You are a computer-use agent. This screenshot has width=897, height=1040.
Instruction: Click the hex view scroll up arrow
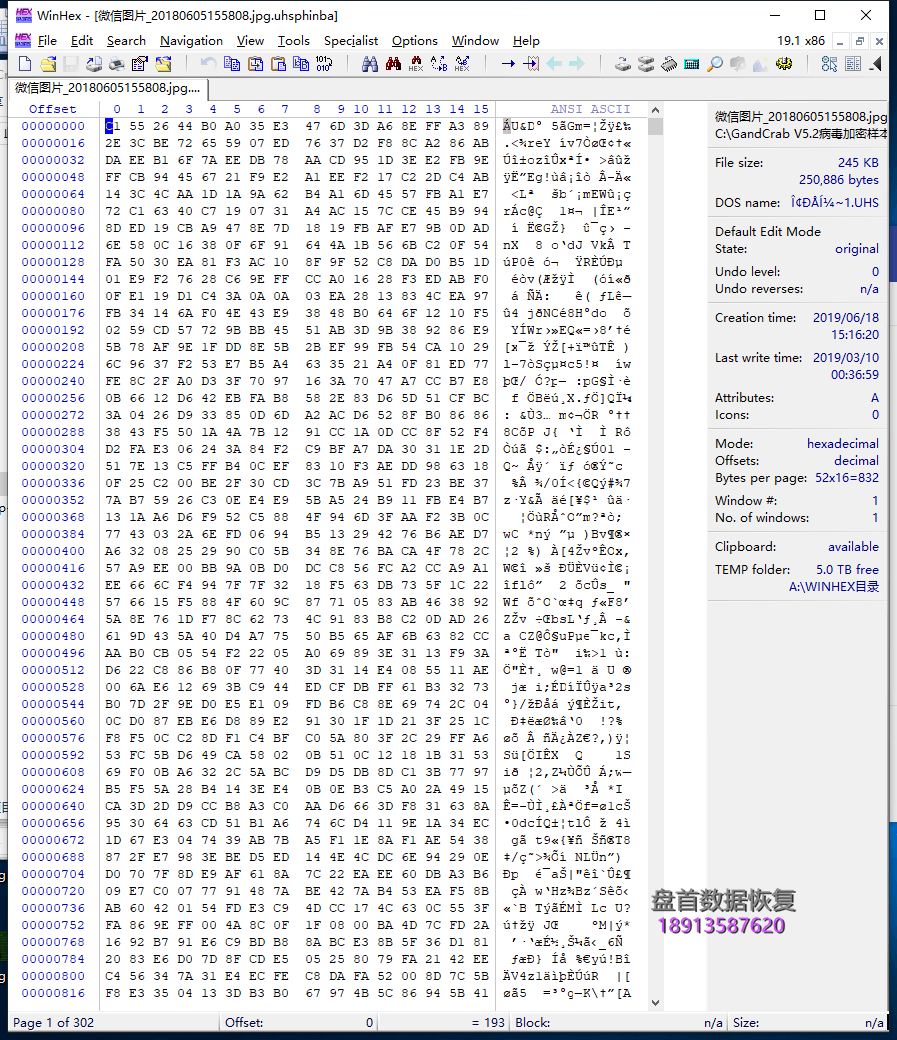coord(656,110)
